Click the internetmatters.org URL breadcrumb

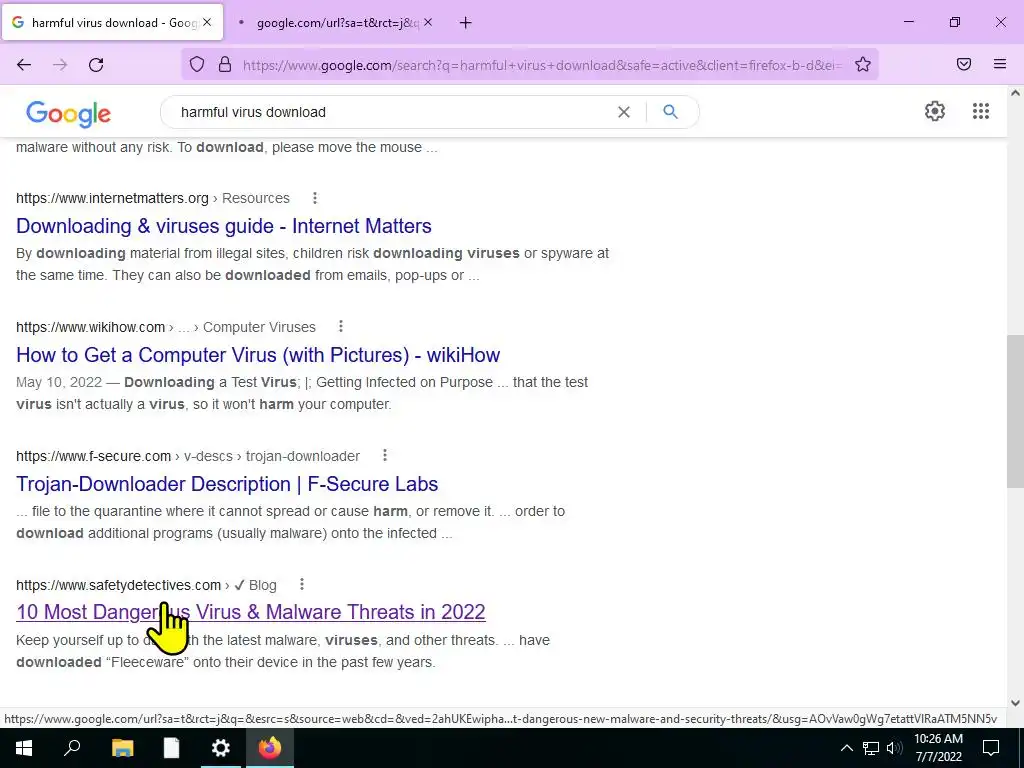[153, 198]
